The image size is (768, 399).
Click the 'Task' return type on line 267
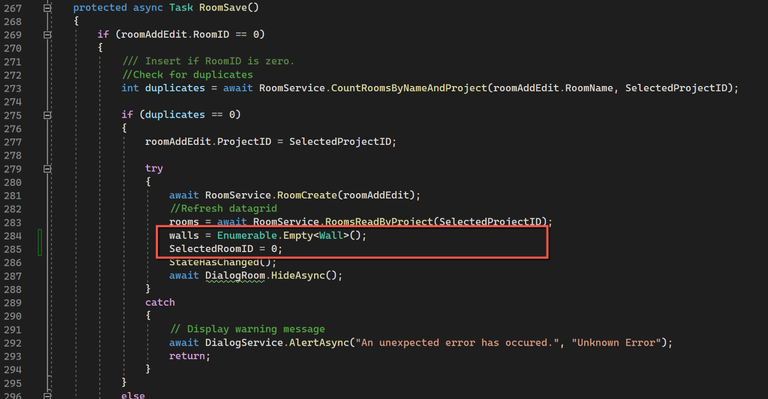pos(181,7)
